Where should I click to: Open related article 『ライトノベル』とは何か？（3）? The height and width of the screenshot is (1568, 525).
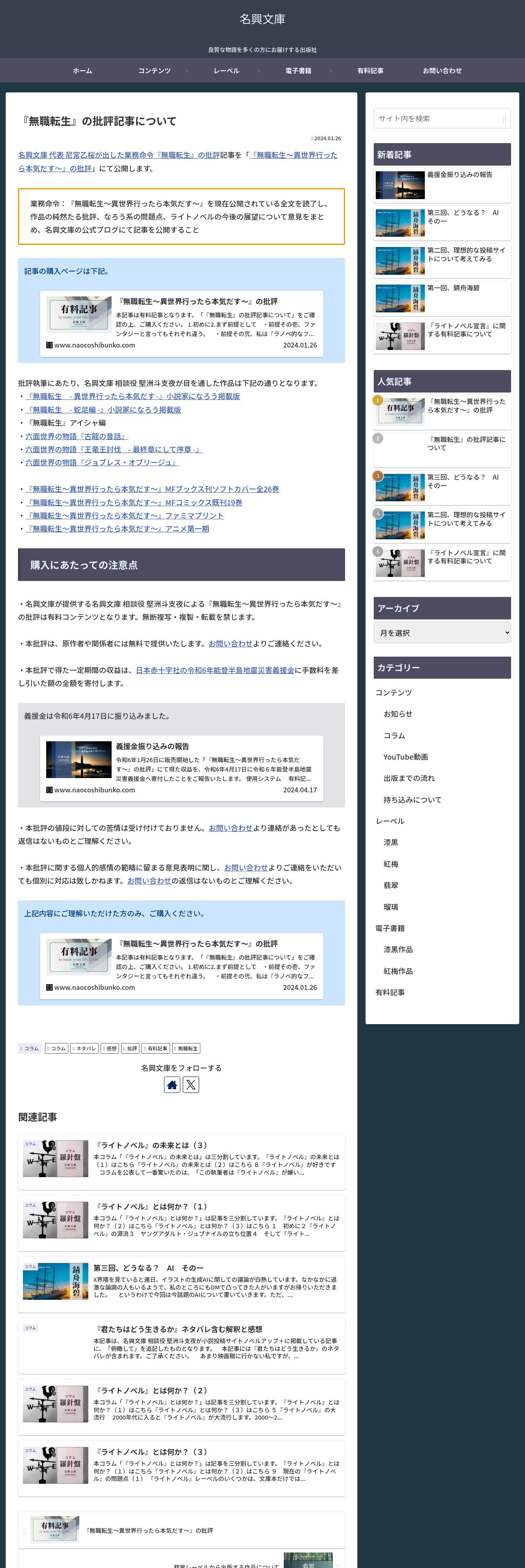(x=182, y=1469)
